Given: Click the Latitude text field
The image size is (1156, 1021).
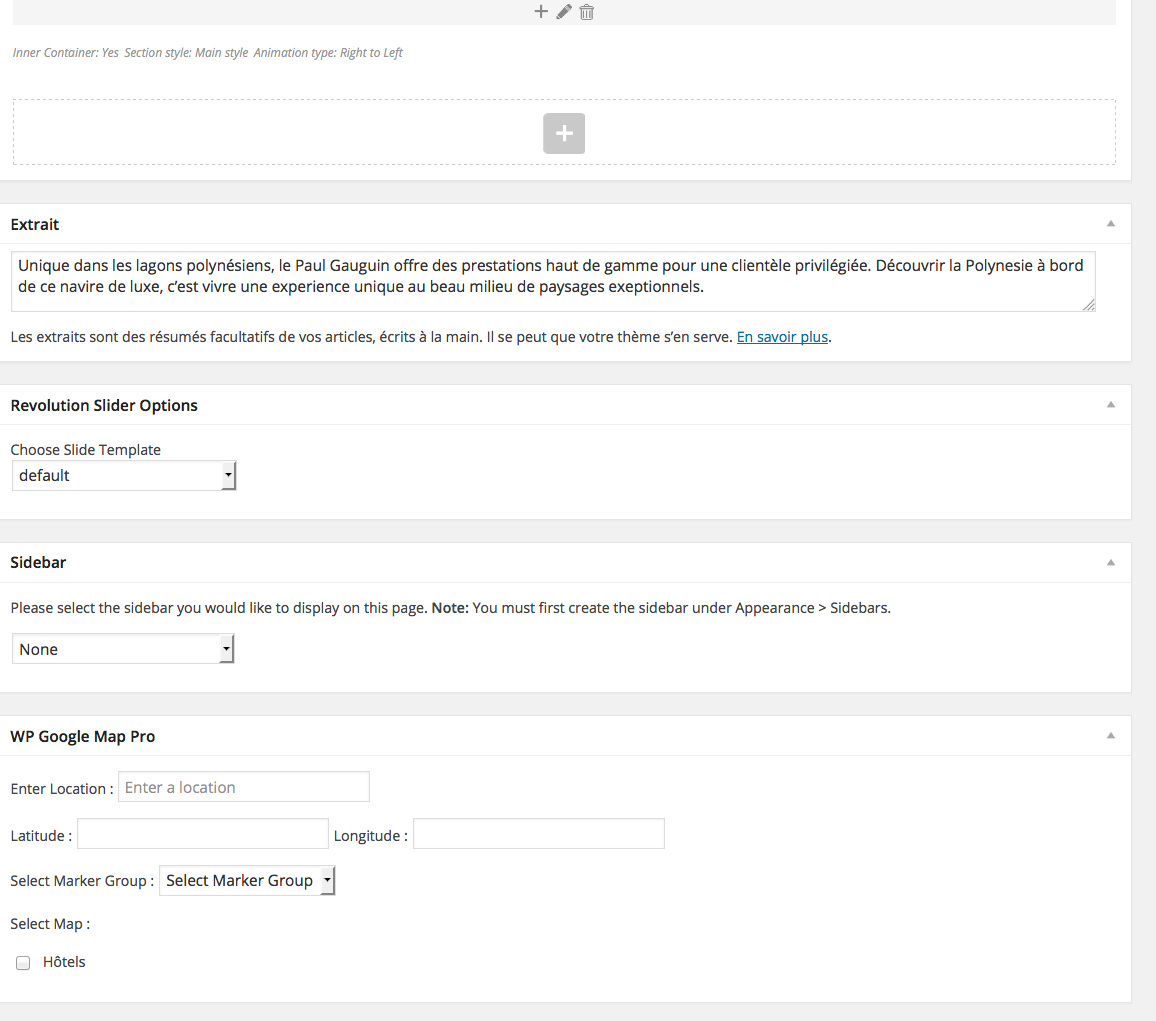Looking at the screenshot, I should pyautogui.click(x=203, y=835).
